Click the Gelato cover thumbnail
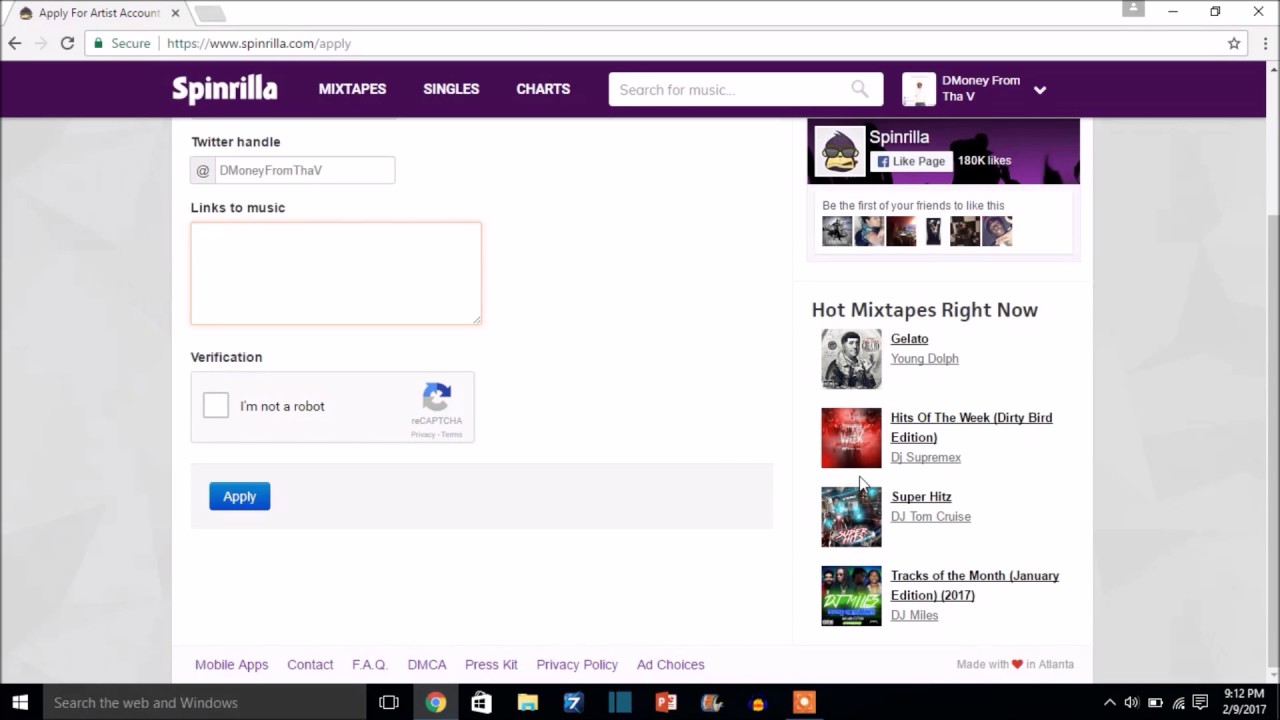This screenshot has height=720, width=1280. click(851, 359)
